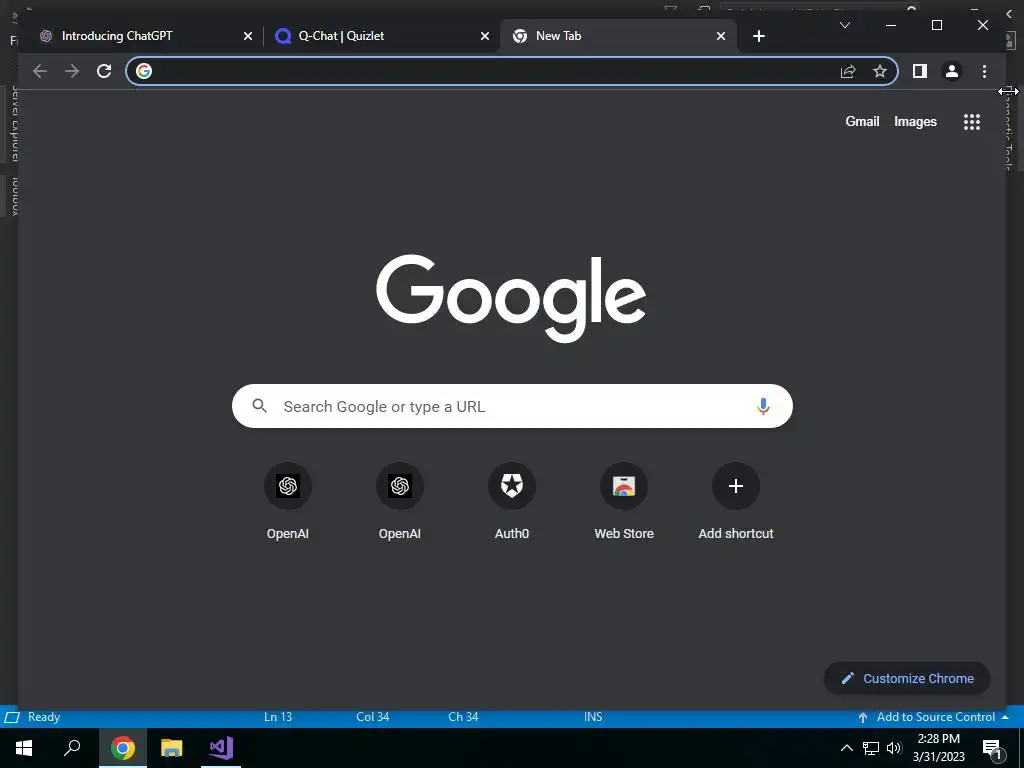Open the Chrome profile avatar menu
This screenshot has width=1024, height=768.
point(952,71)
